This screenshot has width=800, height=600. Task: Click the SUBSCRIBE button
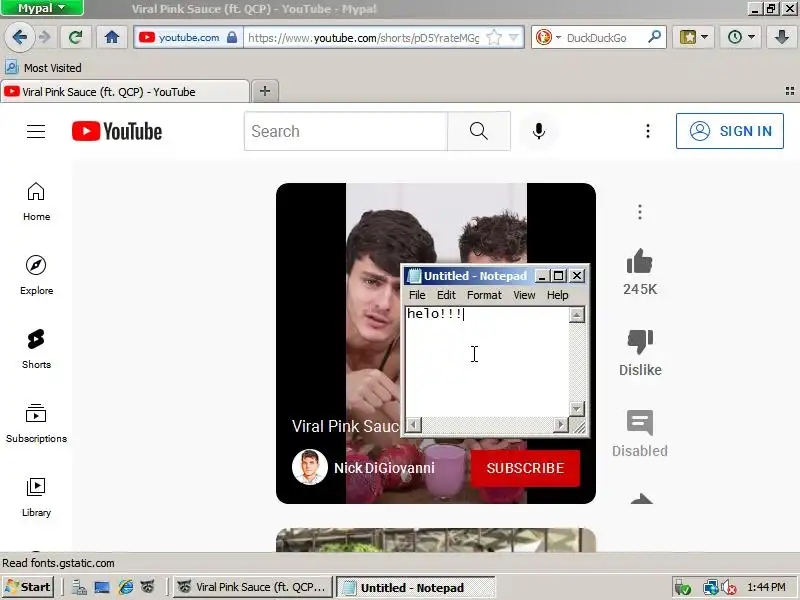525,468
